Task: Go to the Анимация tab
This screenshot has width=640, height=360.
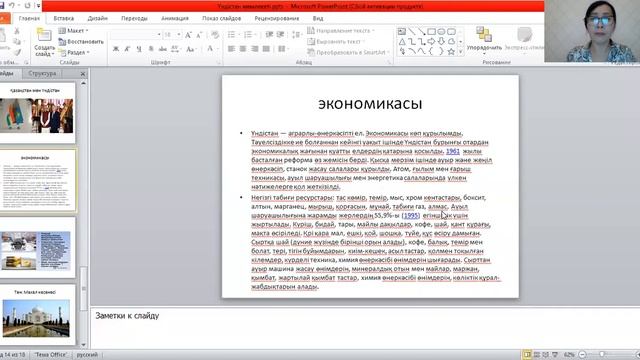Action: point(175,18)
